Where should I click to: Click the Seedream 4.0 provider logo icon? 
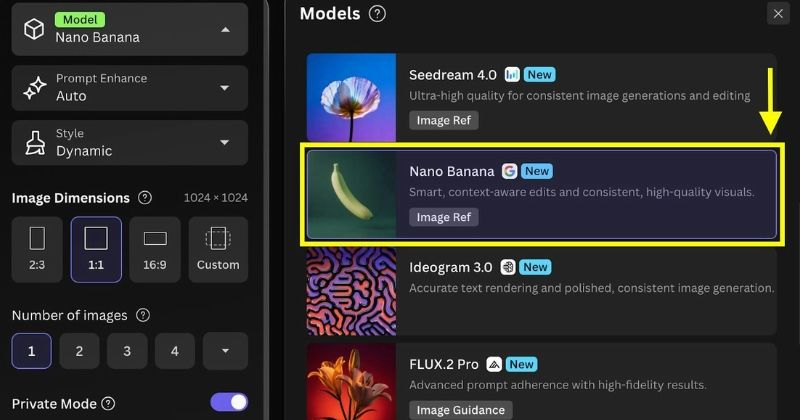tap(512, 75)
